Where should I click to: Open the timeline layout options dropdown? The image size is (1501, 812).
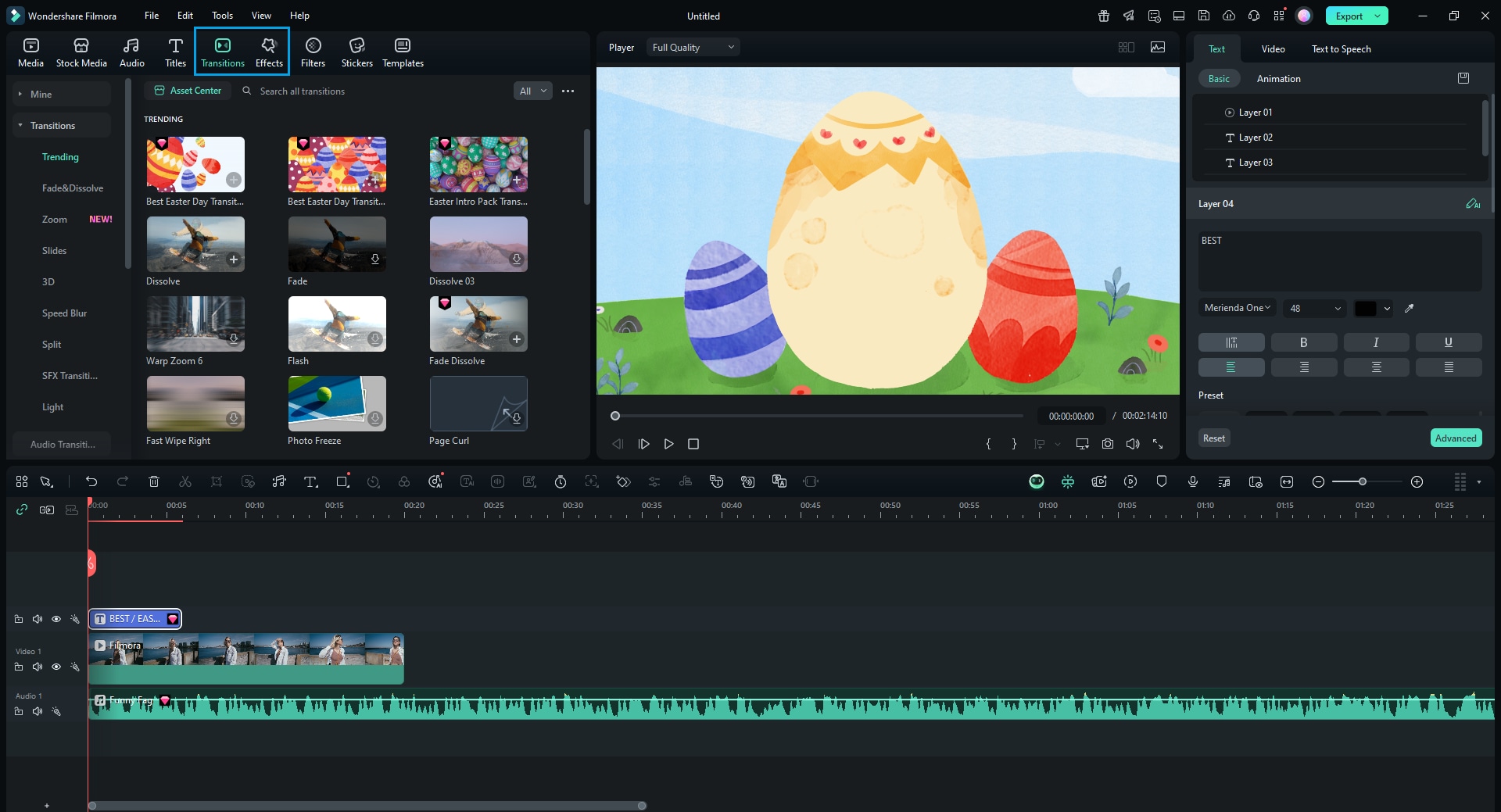1478,481
